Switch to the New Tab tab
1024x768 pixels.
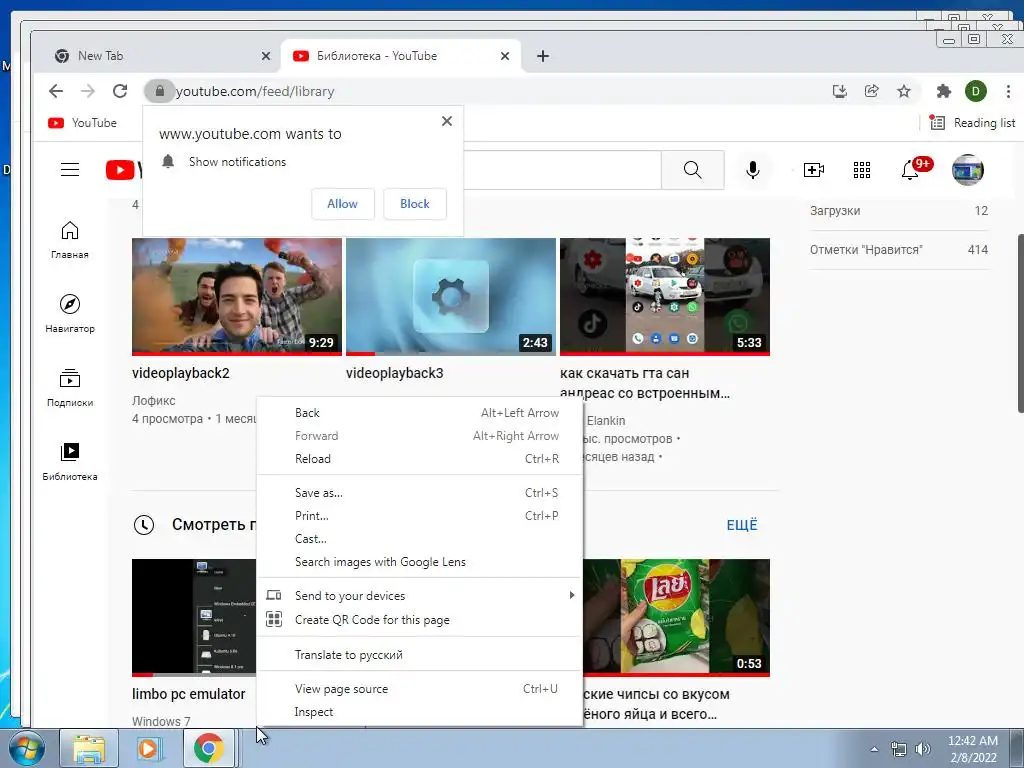(157, 56)
